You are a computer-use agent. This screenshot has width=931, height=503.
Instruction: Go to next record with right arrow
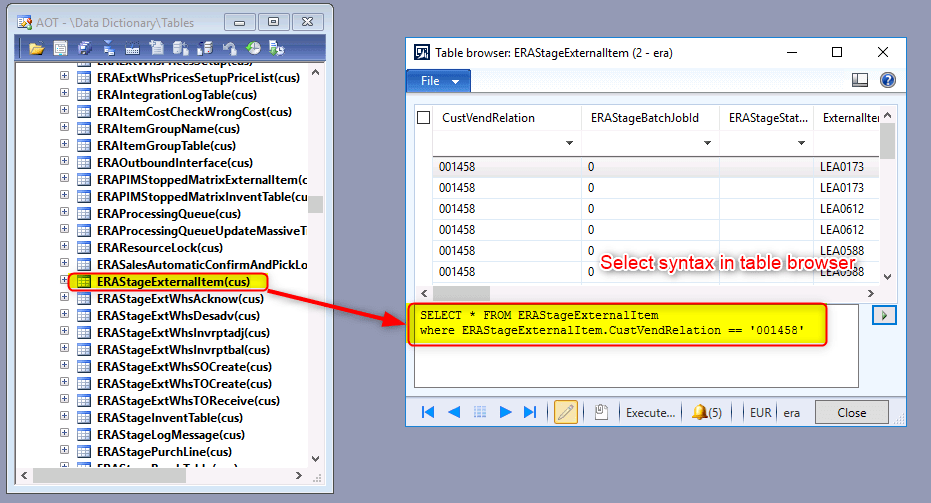pos(505,412)
